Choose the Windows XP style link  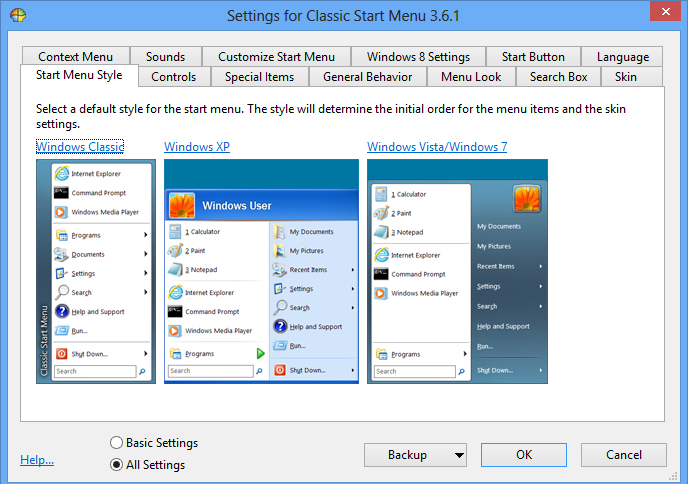tap(197, 147)
